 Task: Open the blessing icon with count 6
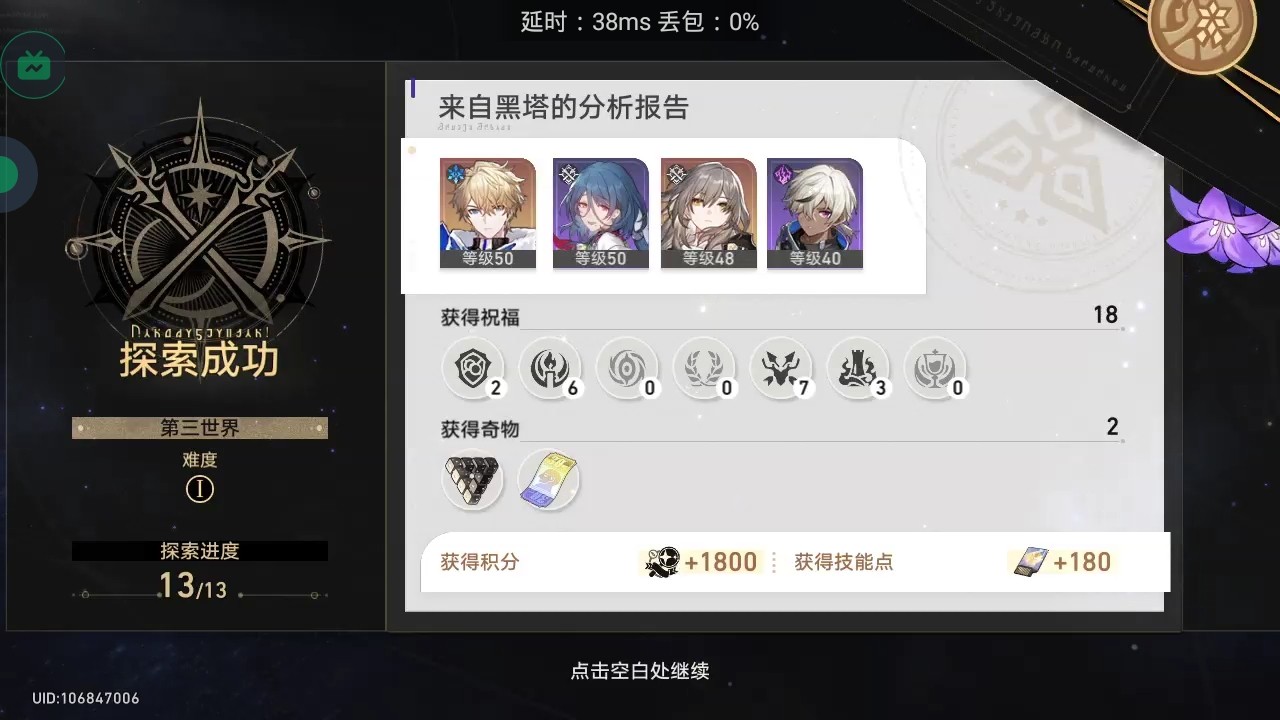point(550,368)
